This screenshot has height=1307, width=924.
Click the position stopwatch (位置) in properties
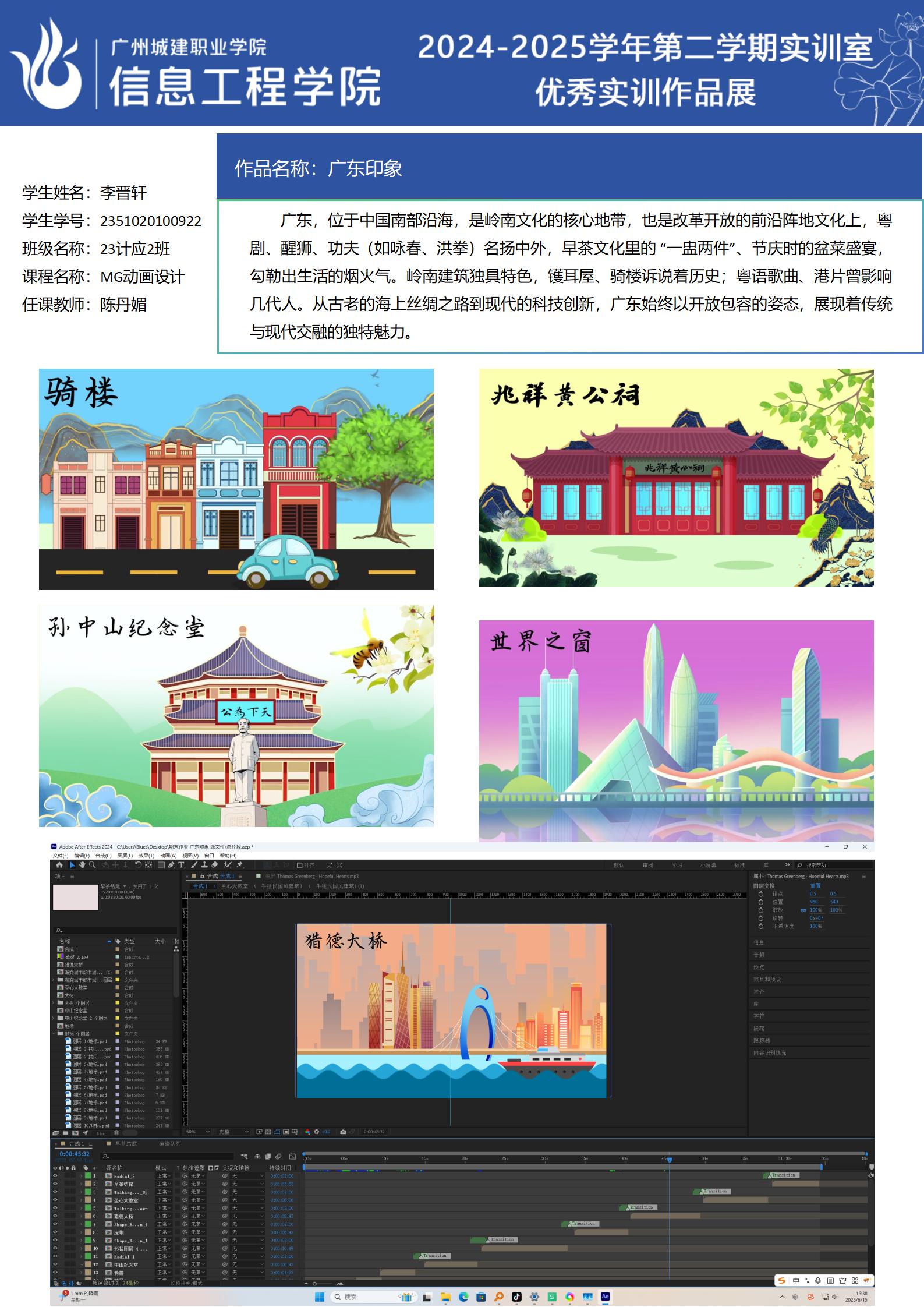(x=761, y=902)
